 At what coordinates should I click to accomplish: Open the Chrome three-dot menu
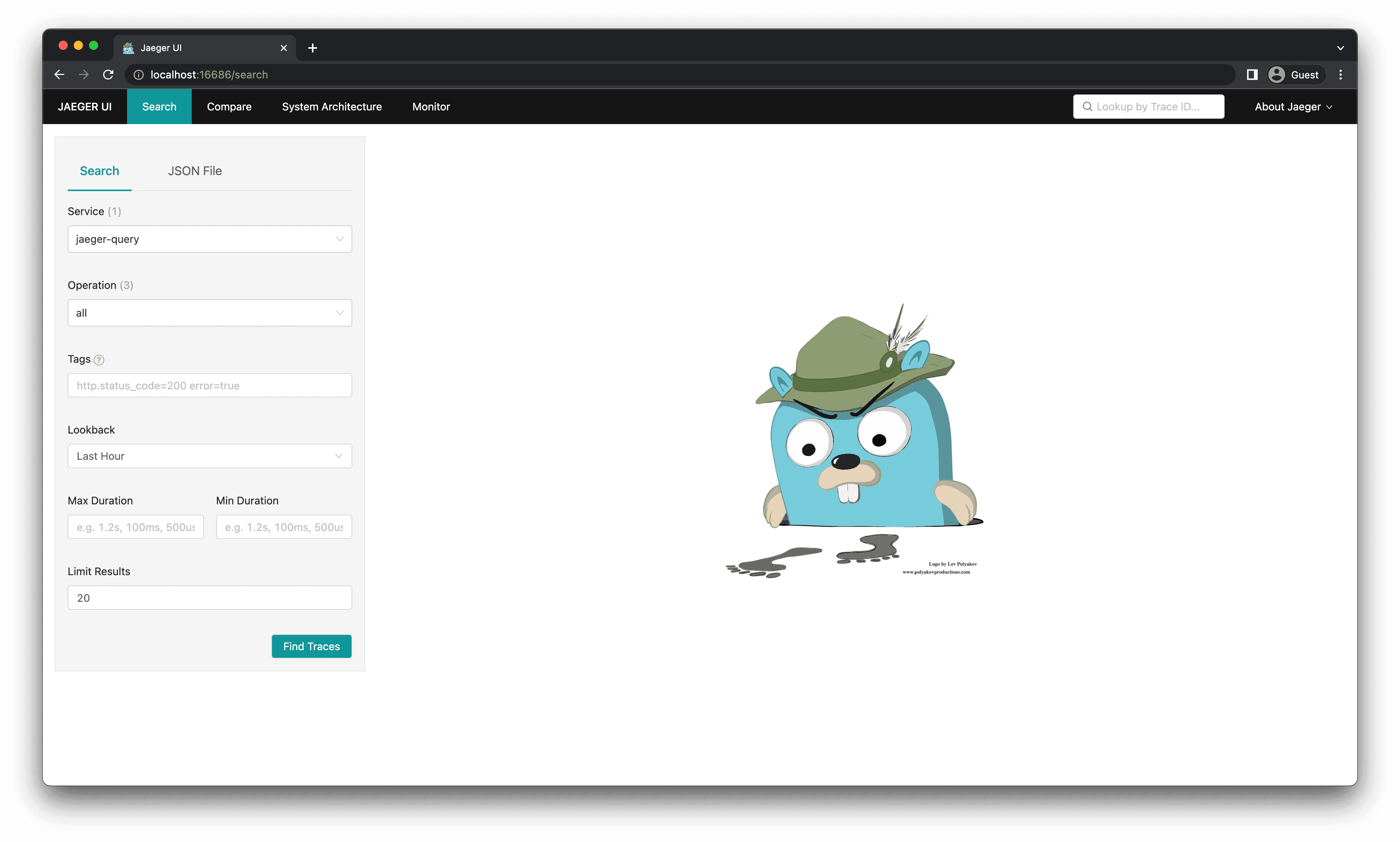click(1340, 75)
